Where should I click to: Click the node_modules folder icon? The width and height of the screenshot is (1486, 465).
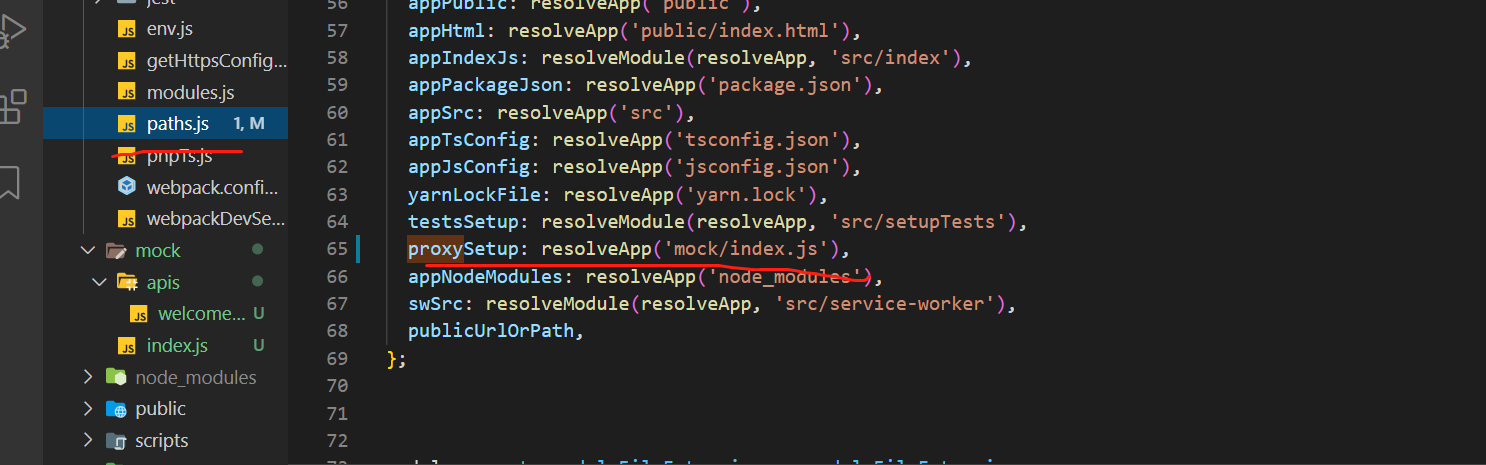click(116, 377)
